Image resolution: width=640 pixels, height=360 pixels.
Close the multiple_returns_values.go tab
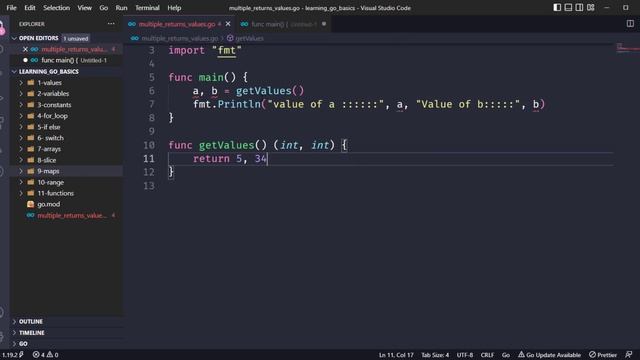pos(228,24)
